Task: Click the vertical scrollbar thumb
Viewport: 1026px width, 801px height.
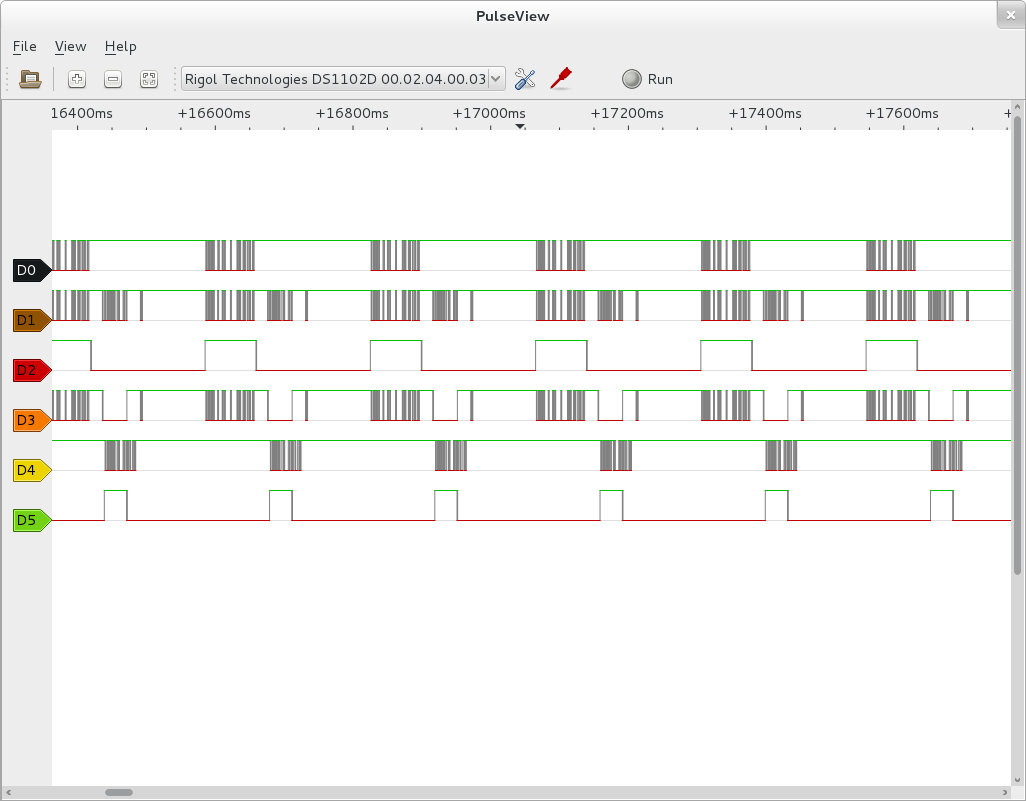Action: (1017, 346)
